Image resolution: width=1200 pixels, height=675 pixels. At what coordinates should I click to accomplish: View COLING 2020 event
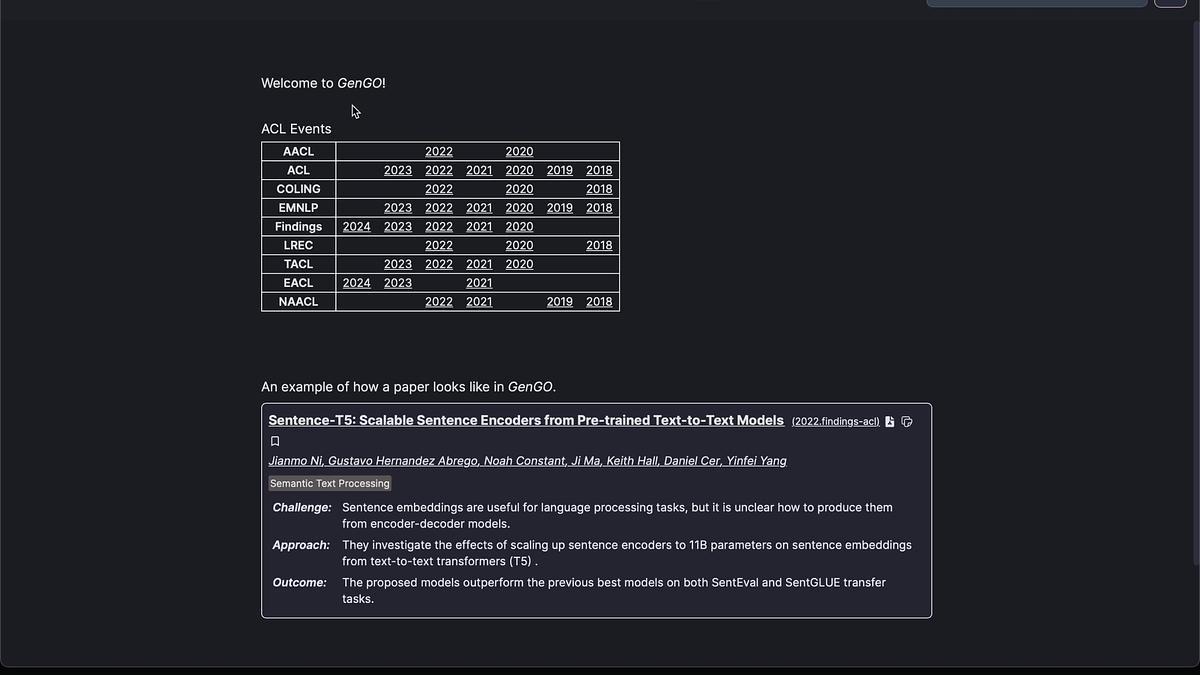point(519,189)
